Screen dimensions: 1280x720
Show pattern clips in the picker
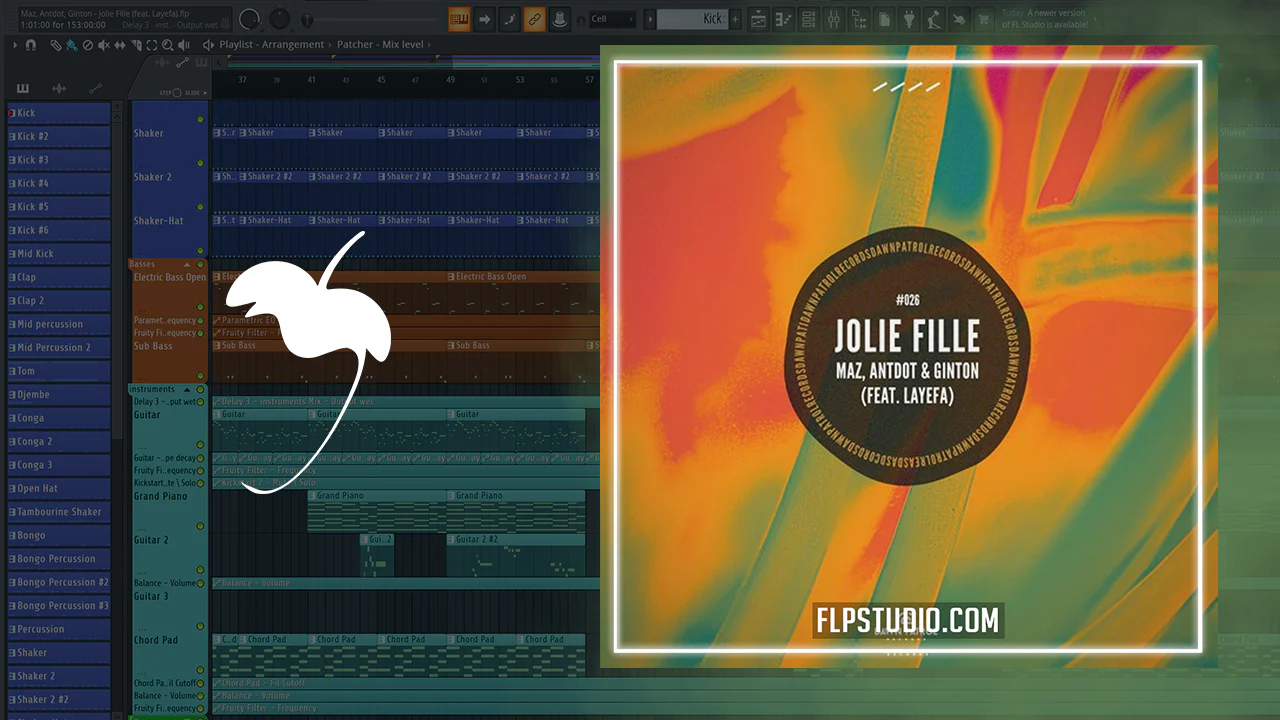(x=23, y=88)
